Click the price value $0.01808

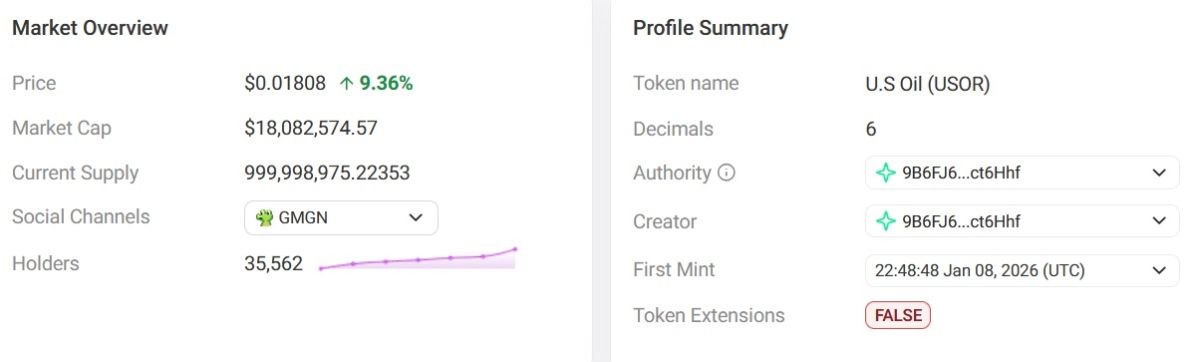tap(285, 84)
